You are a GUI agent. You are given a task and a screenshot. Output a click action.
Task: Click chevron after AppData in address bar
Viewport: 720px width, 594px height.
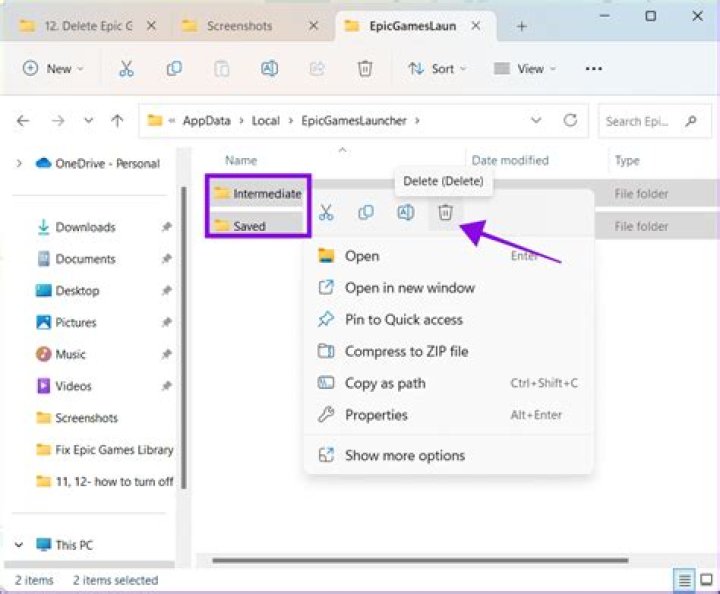(241, 121)
